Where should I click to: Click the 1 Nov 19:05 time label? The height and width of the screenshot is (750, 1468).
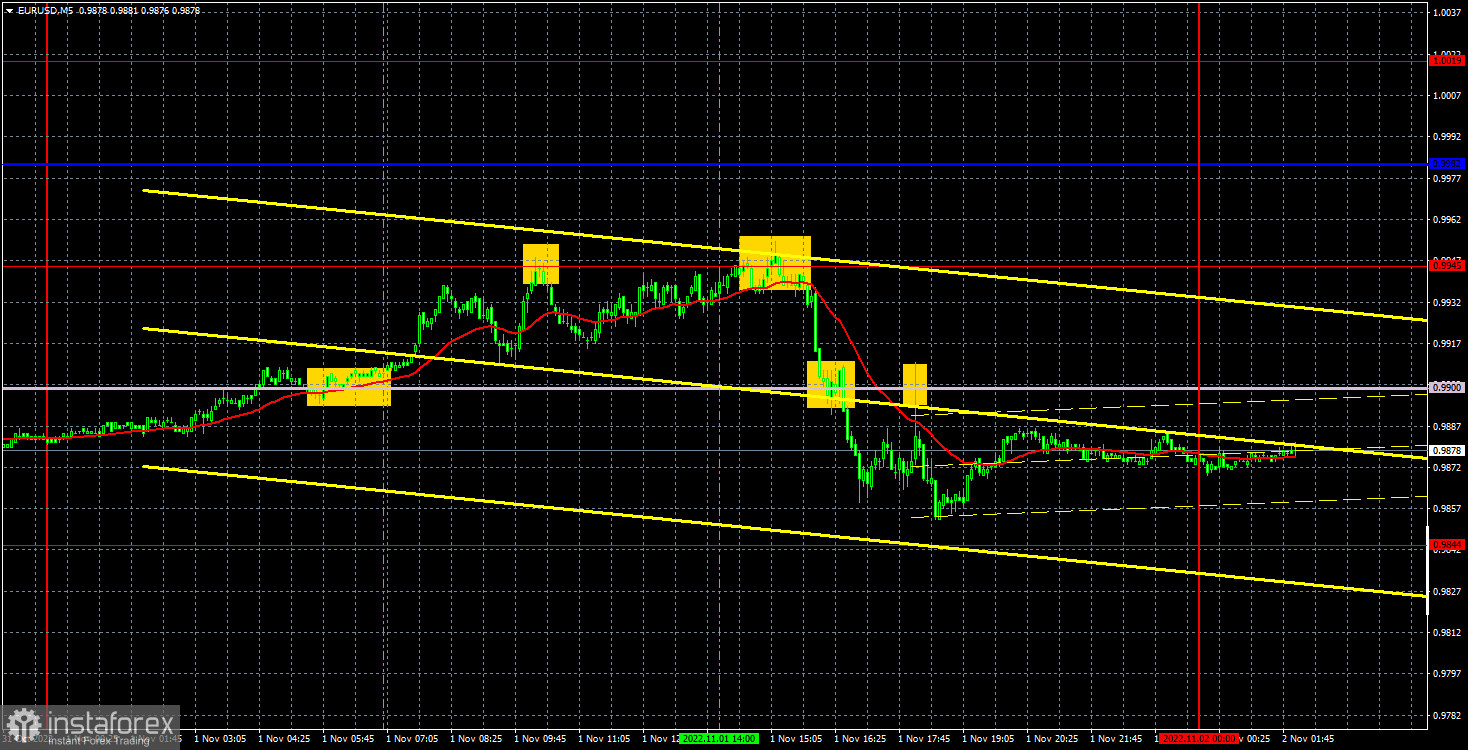988,739
